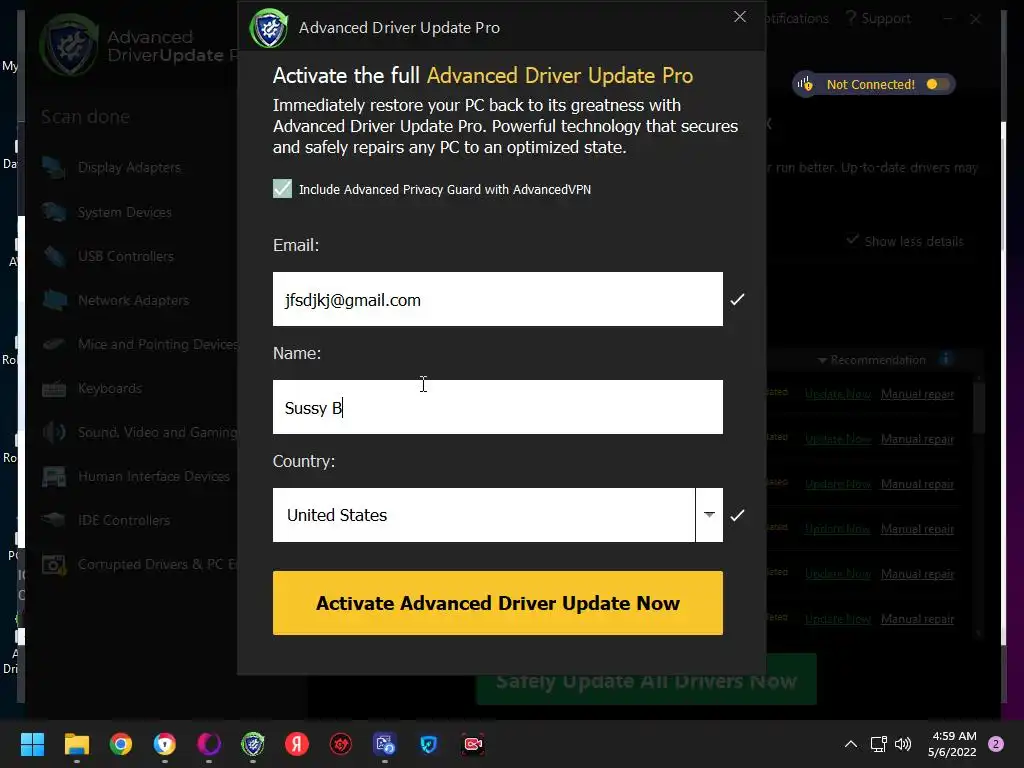Select System Devices category
This screenshot has height=768, width=1024.
coord(125,212)
